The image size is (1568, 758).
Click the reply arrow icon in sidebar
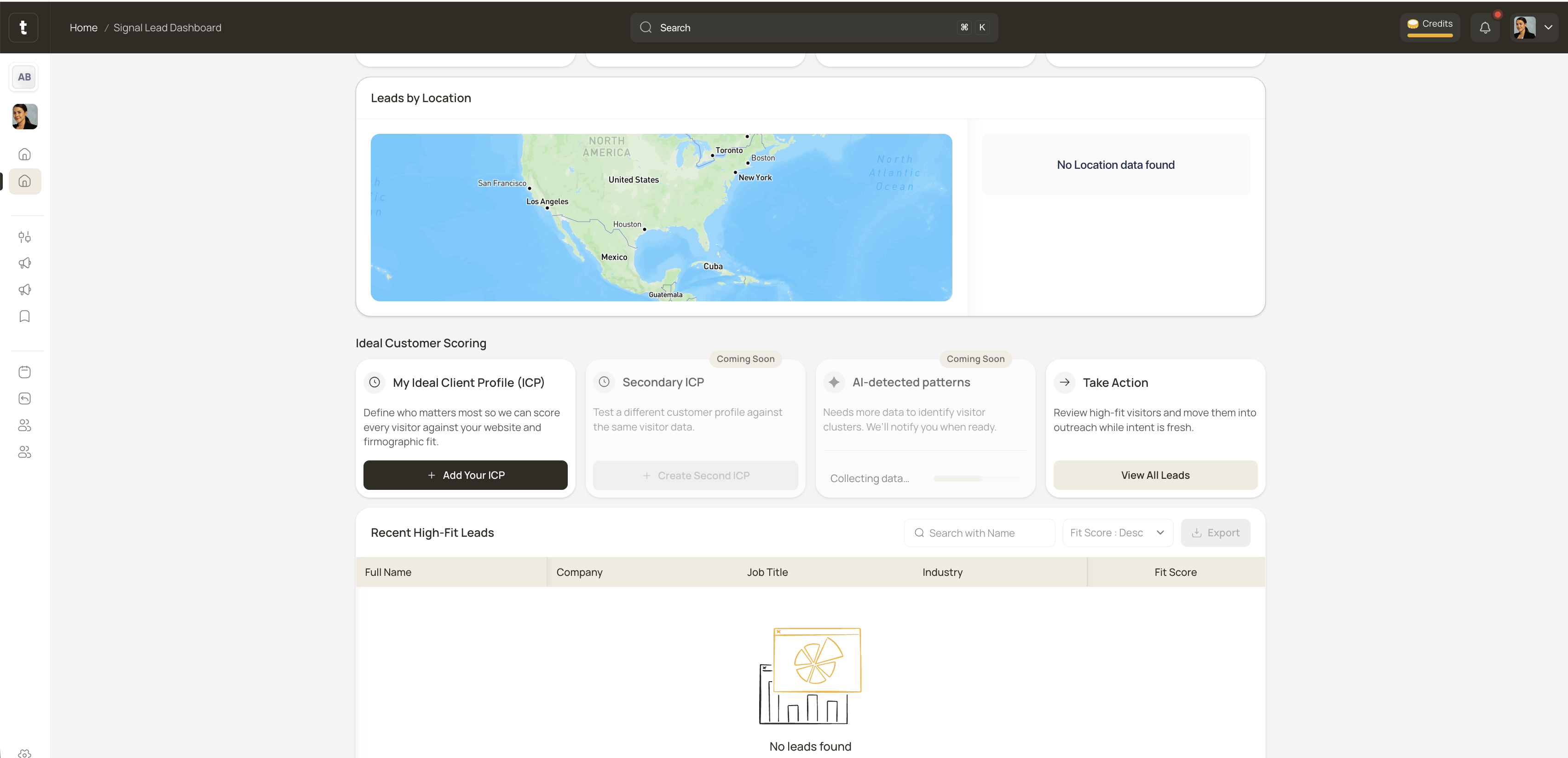(25, 398)
